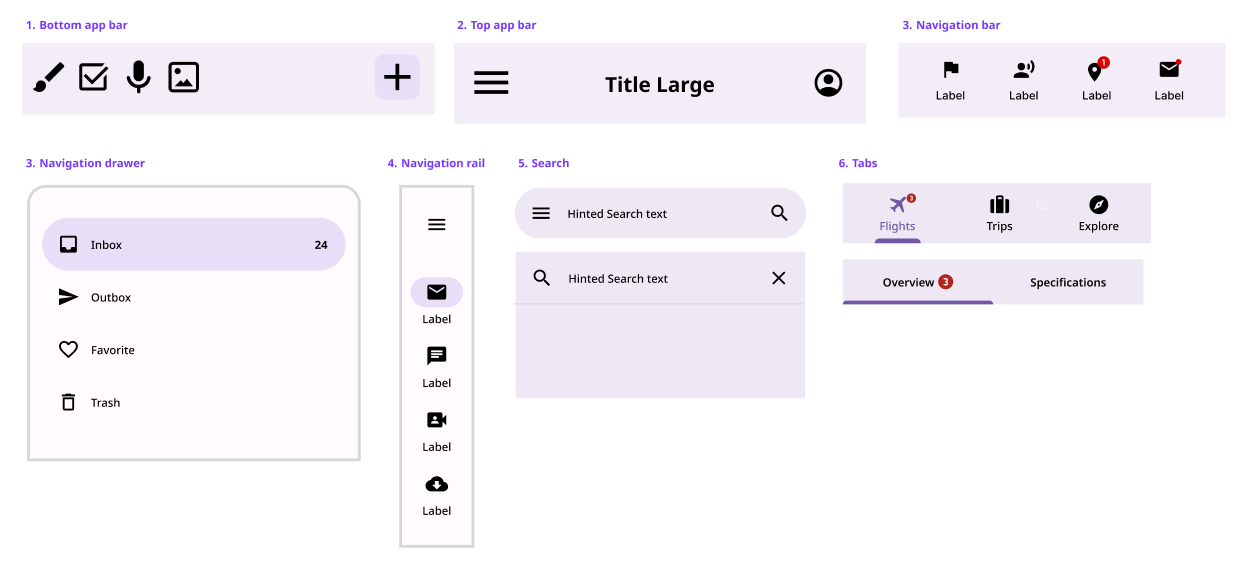Click the account profile icon
Image resolution: width=1251 pixels, height=567 pixels.
[x=828, y=83]
